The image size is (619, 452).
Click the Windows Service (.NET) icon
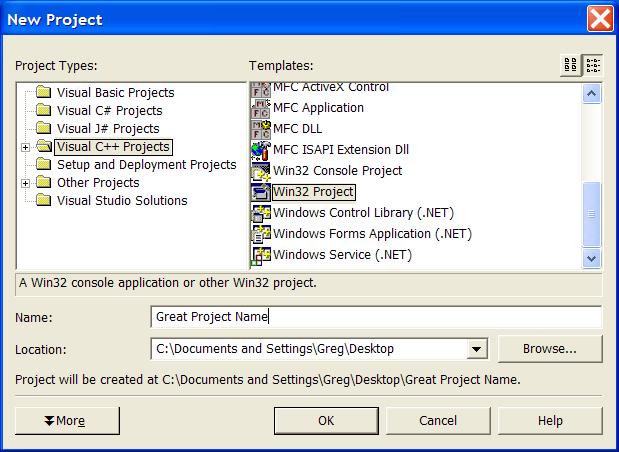(x=261, y=255)
